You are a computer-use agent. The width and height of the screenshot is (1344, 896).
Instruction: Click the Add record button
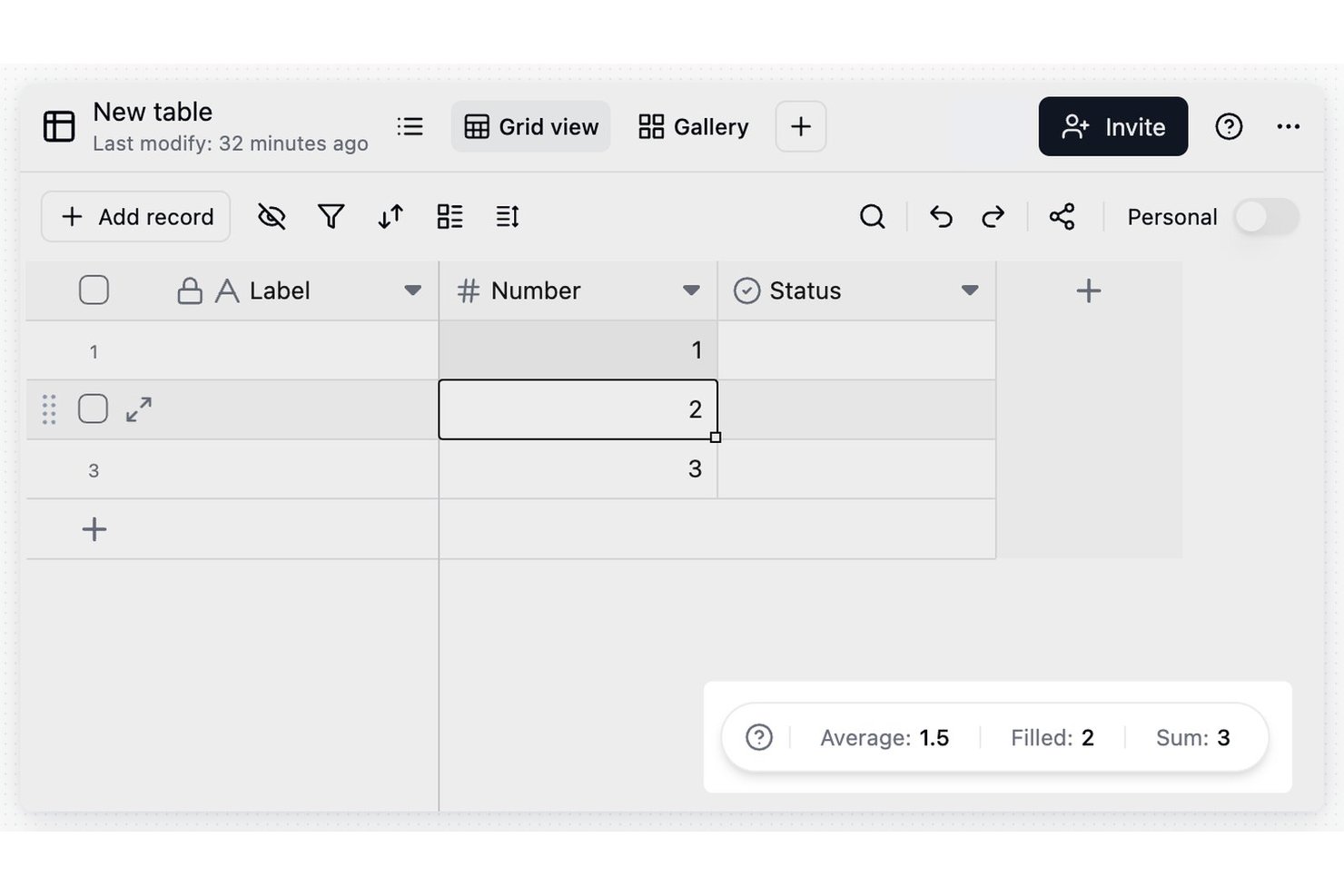135,216
